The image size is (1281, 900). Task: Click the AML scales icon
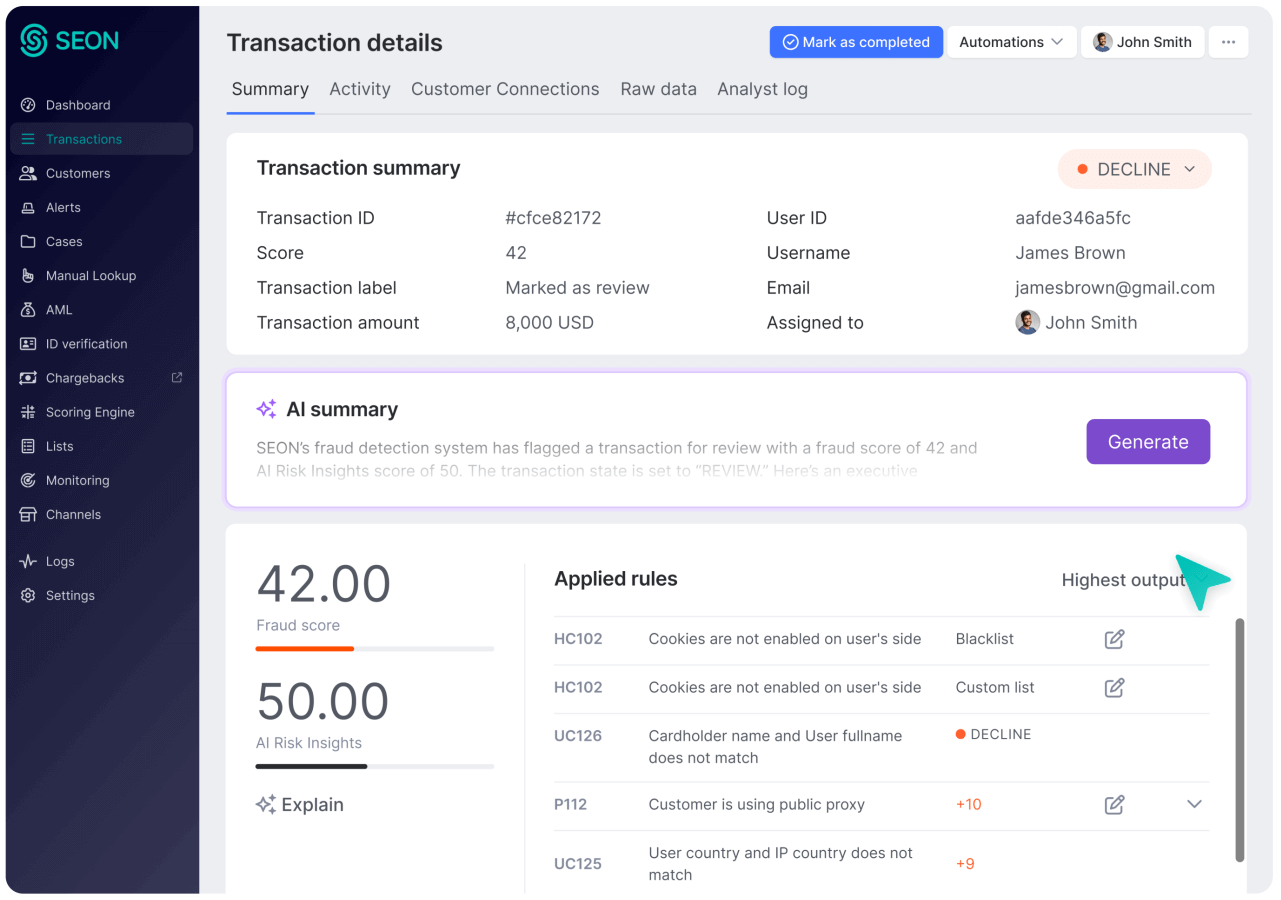pyautogui.click(x=28, y=310)
